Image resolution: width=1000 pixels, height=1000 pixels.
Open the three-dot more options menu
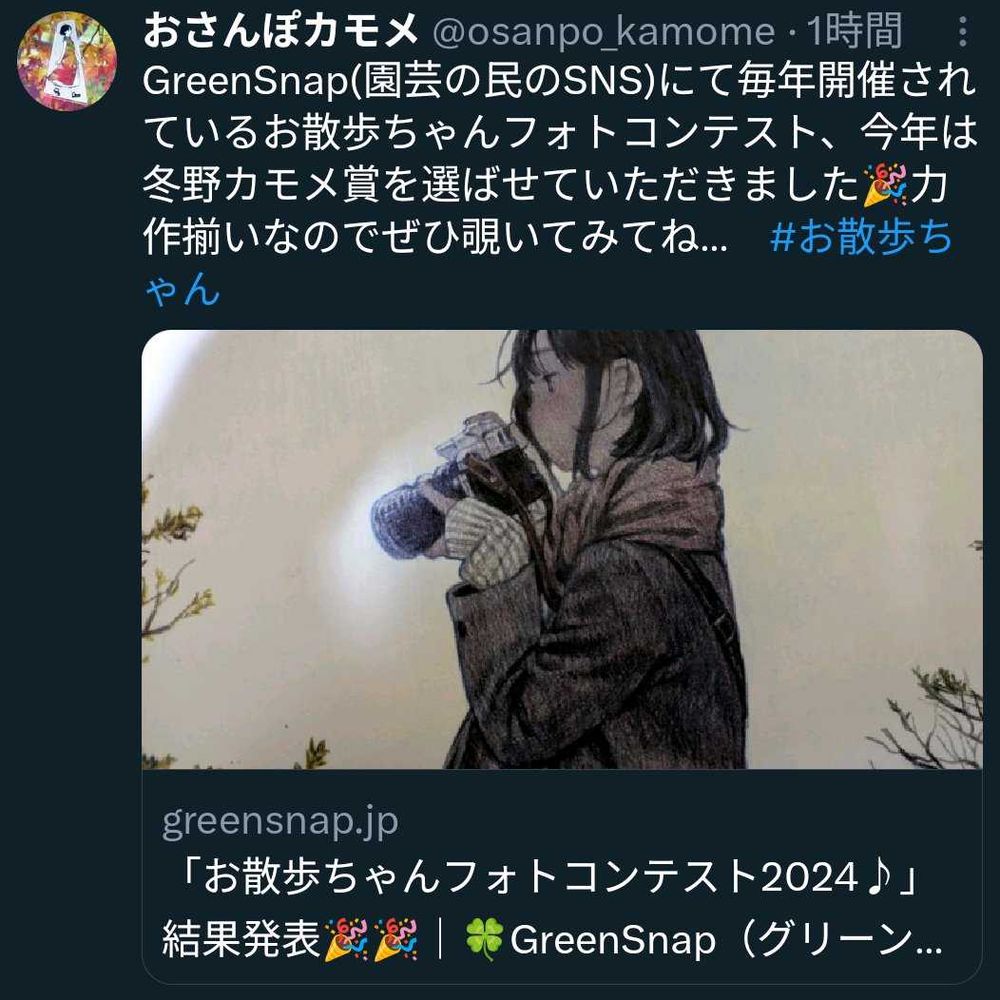tap(962, 31)
